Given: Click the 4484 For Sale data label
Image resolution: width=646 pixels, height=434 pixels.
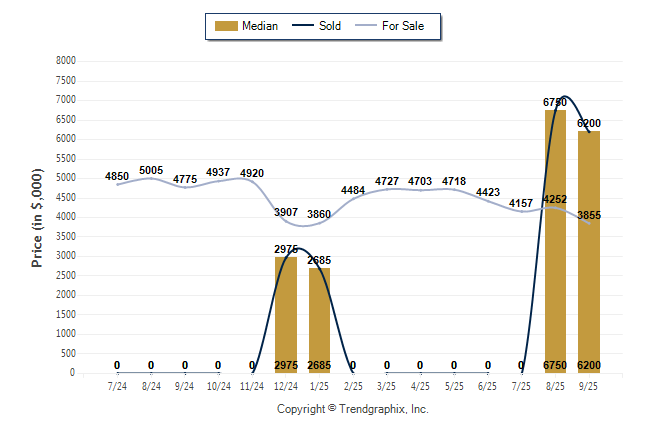Looking at the screenshot, I should click(x=353, y=190).
